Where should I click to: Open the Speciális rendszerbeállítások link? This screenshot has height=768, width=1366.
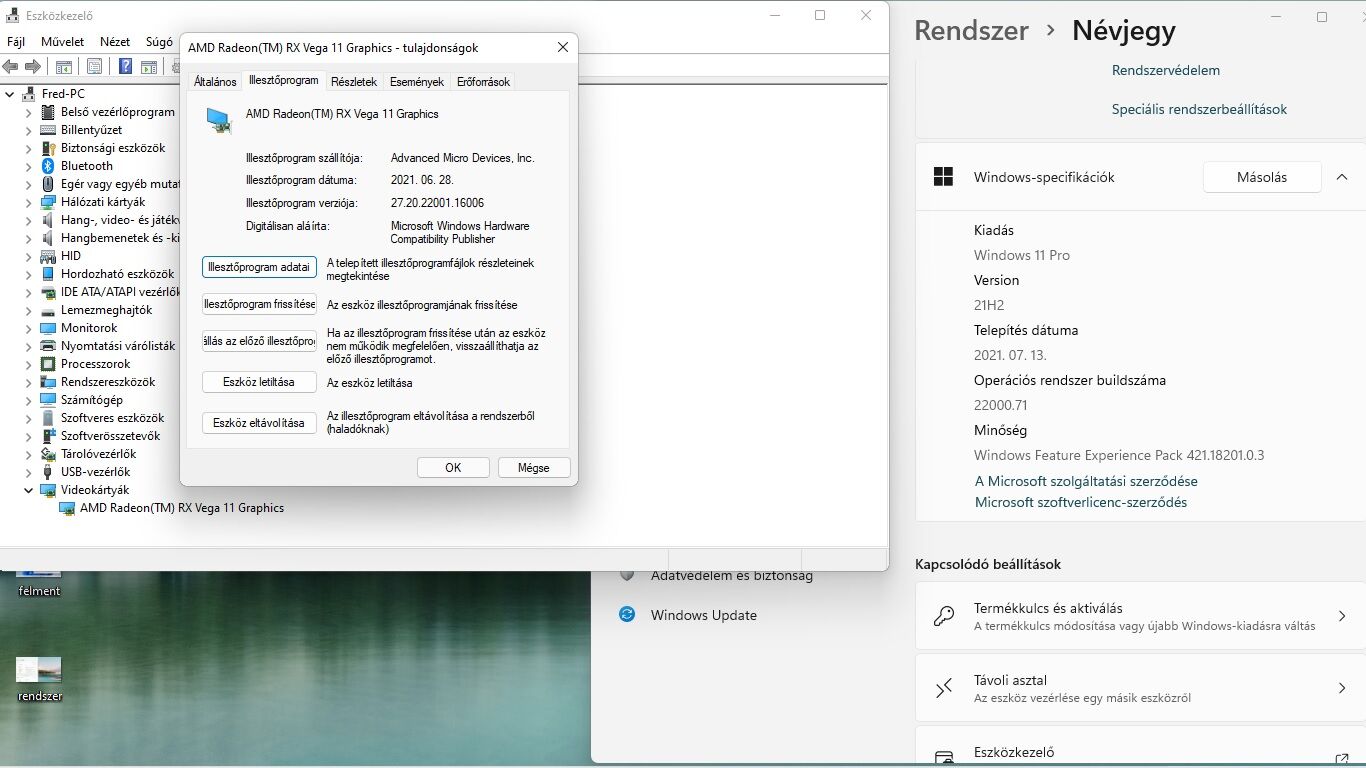click(1199, 109)
